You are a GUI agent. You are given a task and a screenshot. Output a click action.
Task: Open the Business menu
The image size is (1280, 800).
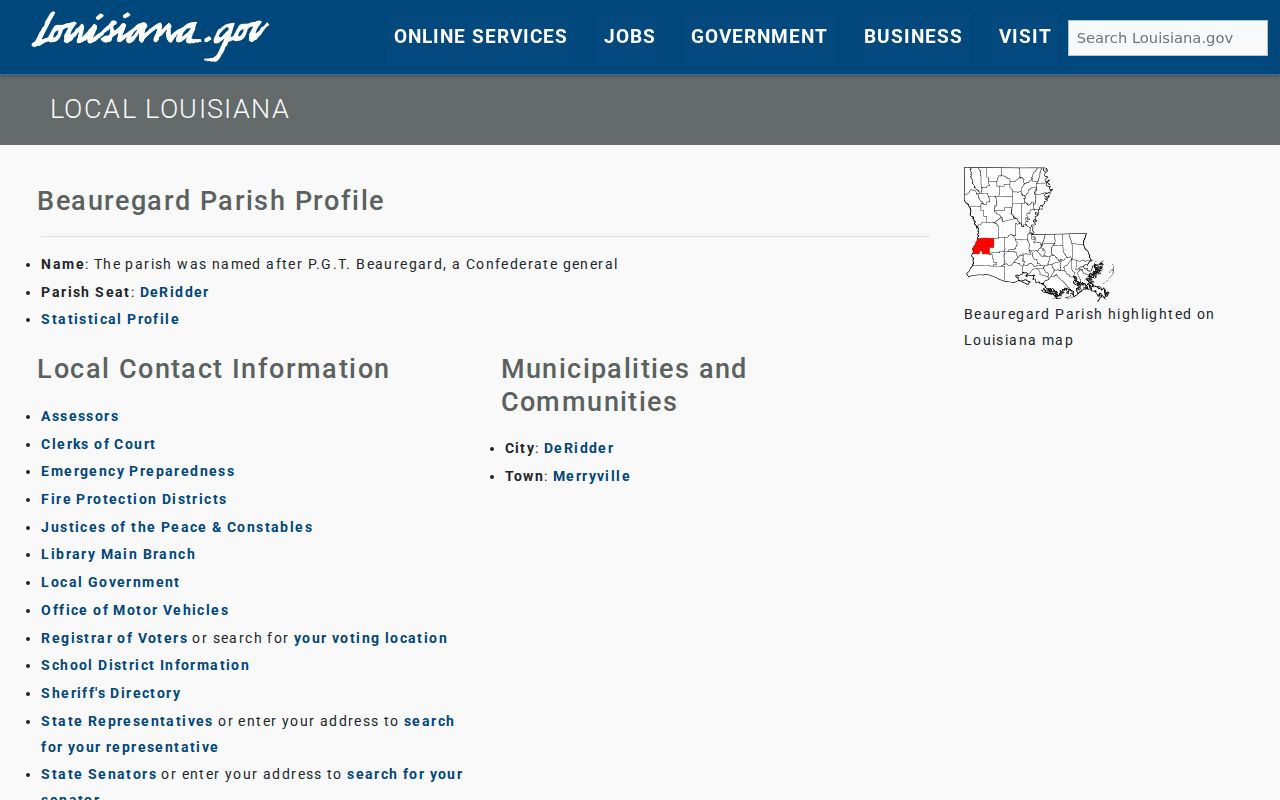tap(913, 37)
